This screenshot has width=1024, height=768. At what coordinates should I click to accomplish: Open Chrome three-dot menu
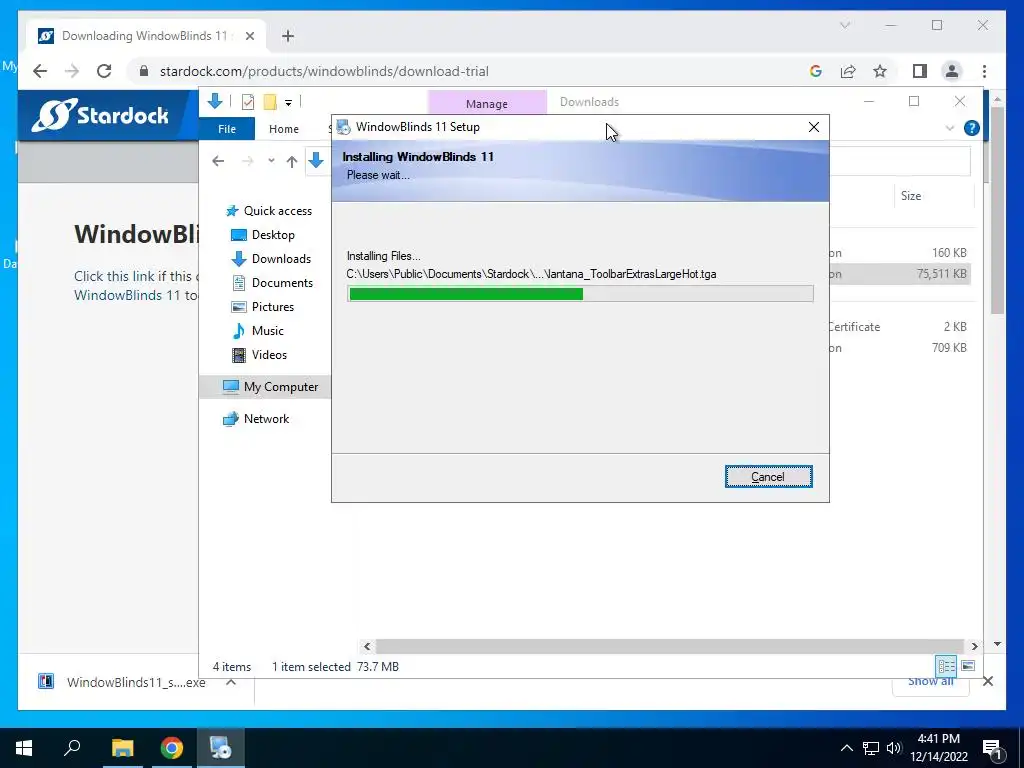pos(984,71)
